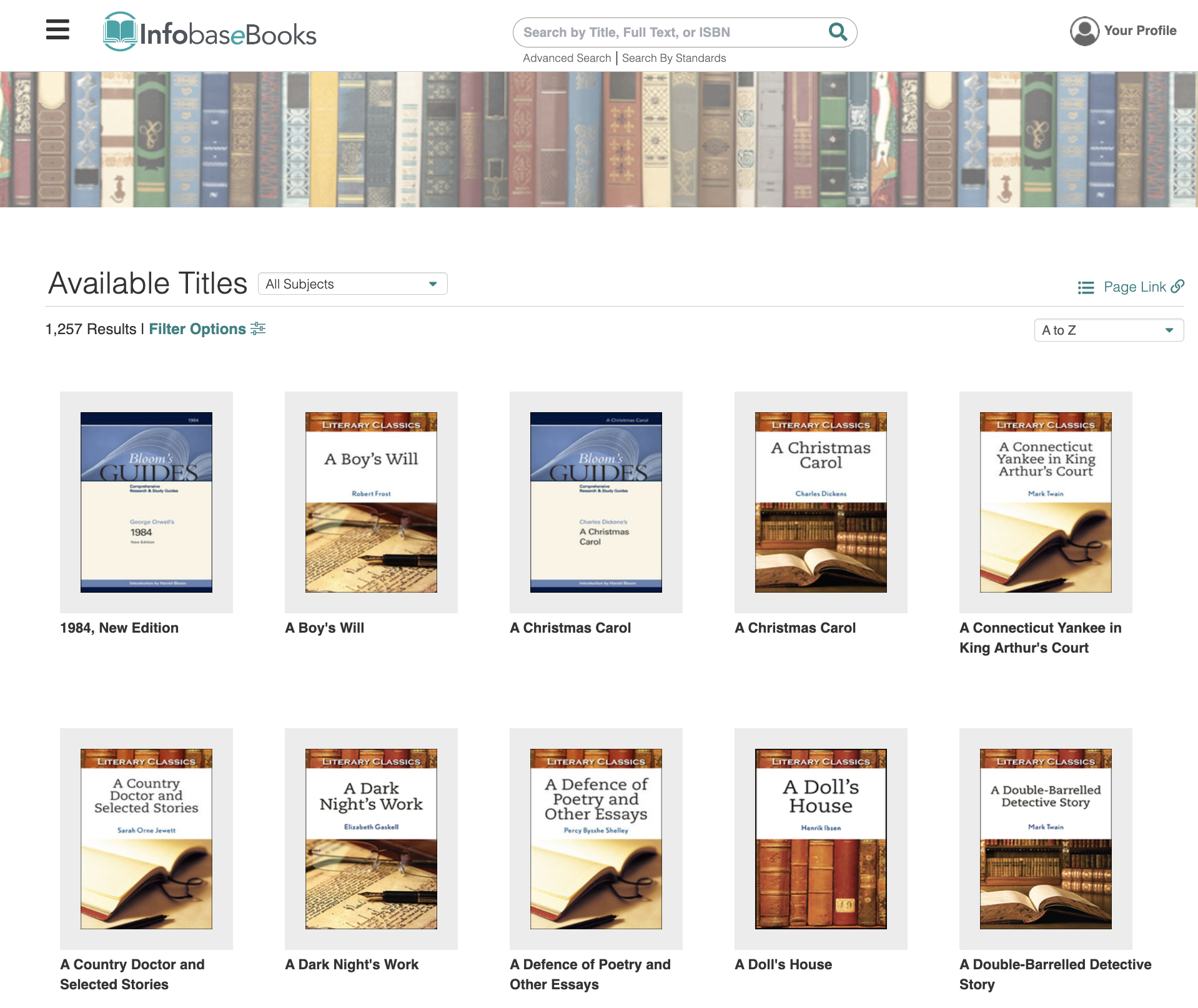
Task: Open A Double-Barrelled Detective Story cover
Action: (1046, 839)
